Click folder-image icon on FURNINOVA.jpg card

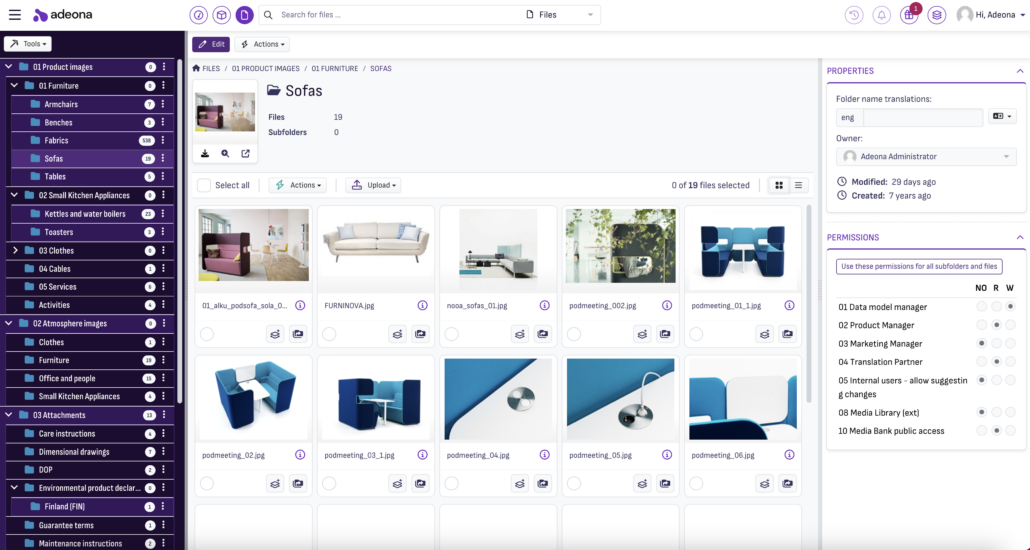coord(420,334)
